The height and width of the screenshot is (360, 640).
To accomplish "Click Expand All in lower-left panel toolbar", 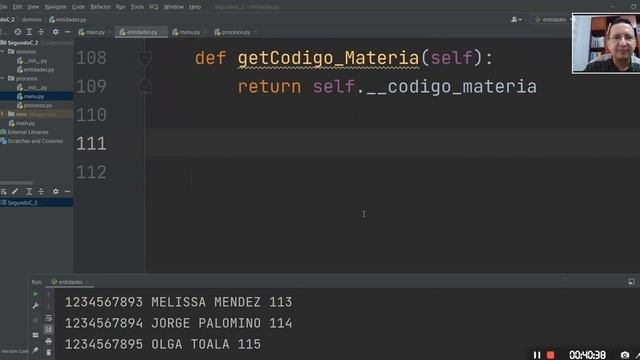I will (29, 191).
